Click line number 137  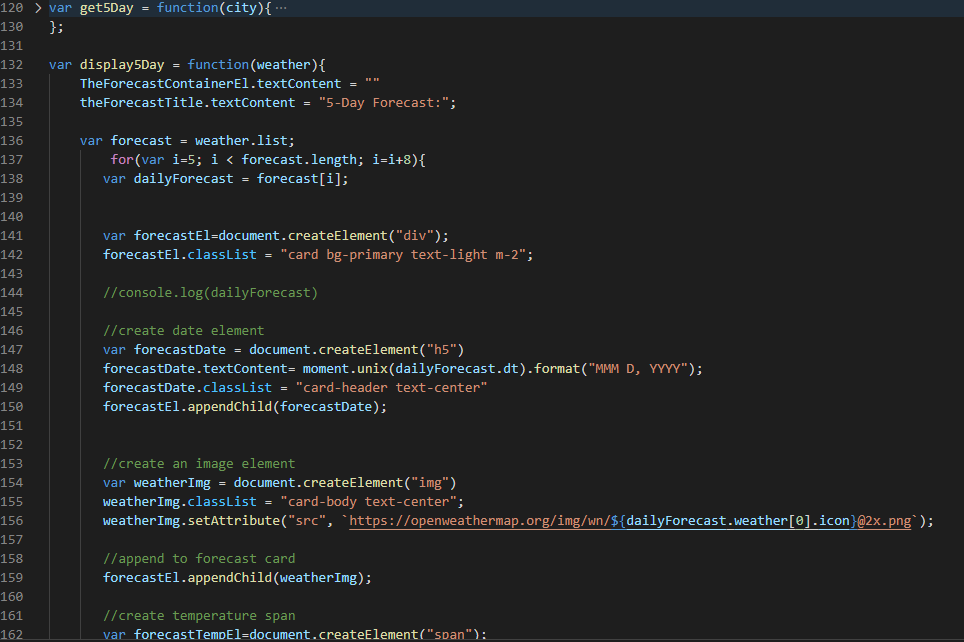[x=12, y=160]
